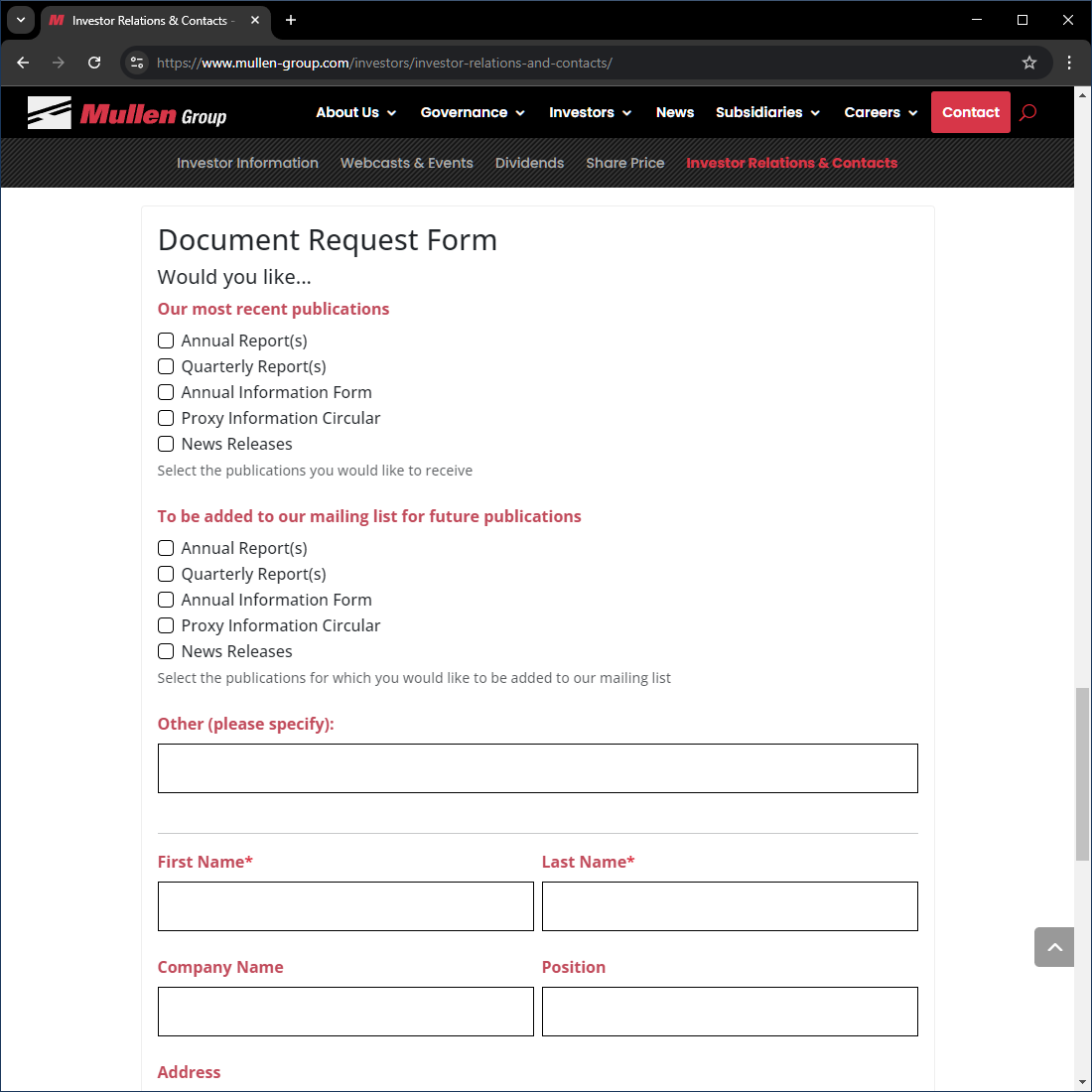The image size is (1092, 1092).
Task: Open the search magnifier icon
Action: [1027, 112]
